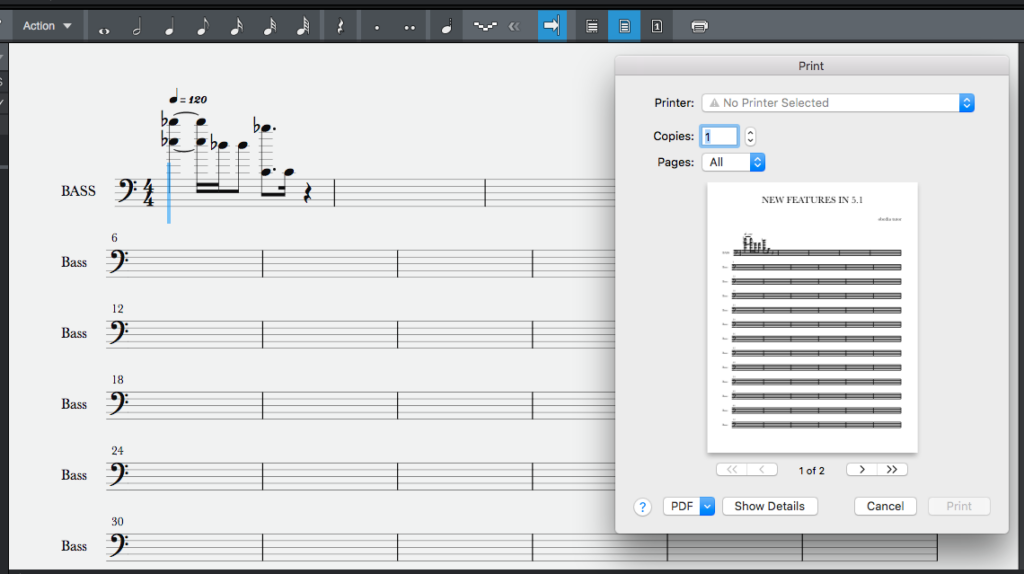
Task: Click the double left chevron icon
Action: pos(515,26)
